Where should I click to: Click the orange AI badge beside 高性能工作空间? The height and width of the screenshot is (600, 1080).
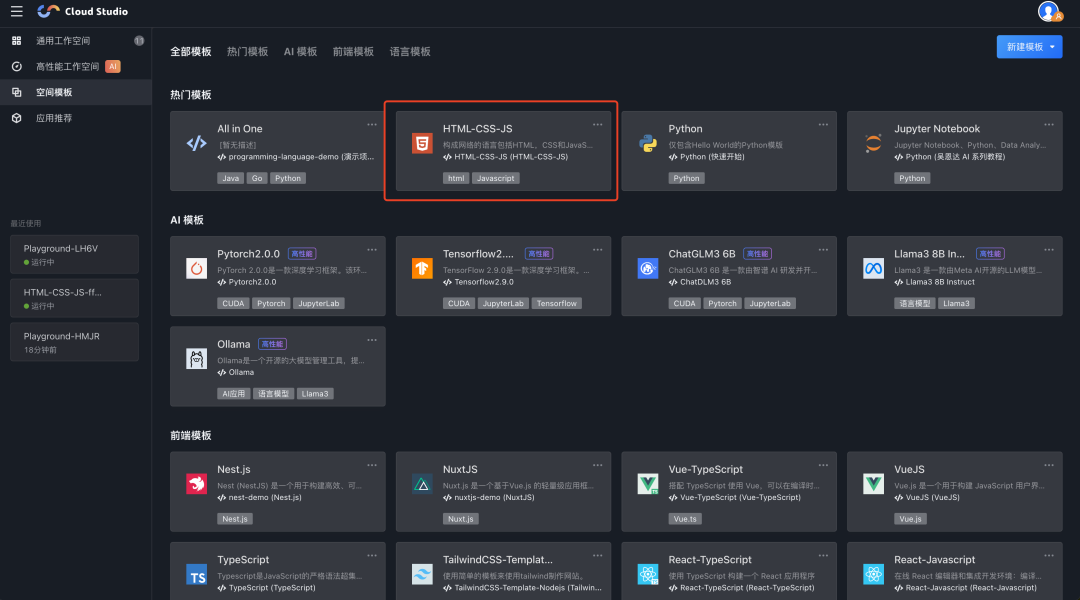[x=113, y=66]
